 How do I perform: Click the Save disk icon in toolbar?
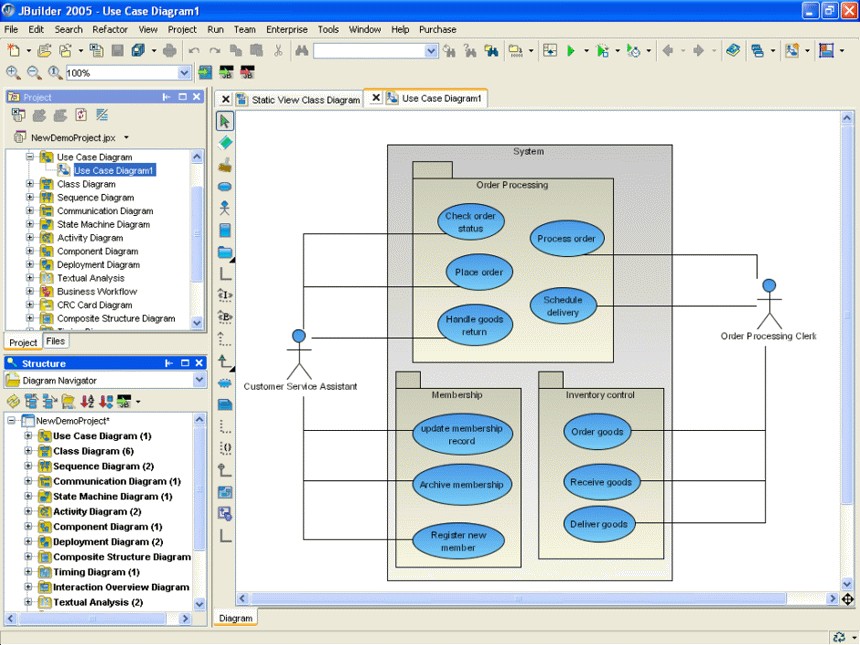pyautogui.click(x=117, y=50)
